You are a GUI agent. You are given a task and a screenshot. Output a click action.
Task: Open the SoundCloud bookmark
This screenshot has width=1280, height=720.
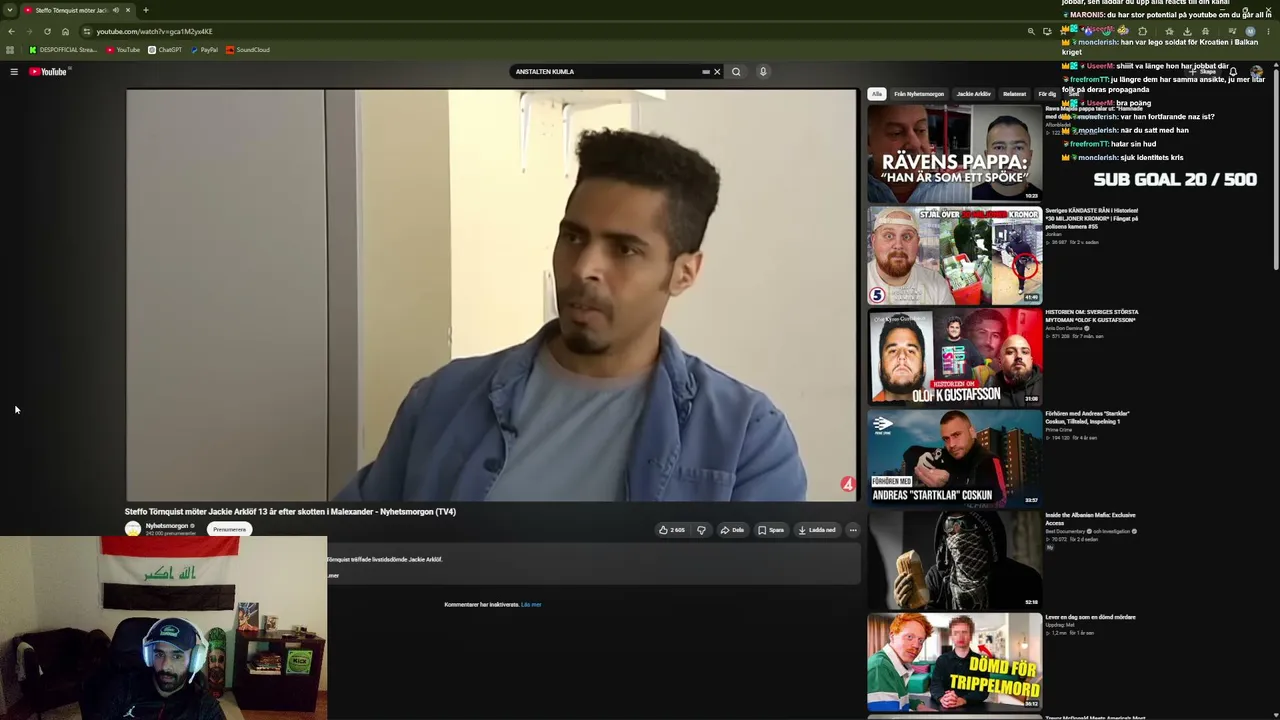[x=248, y=50]
